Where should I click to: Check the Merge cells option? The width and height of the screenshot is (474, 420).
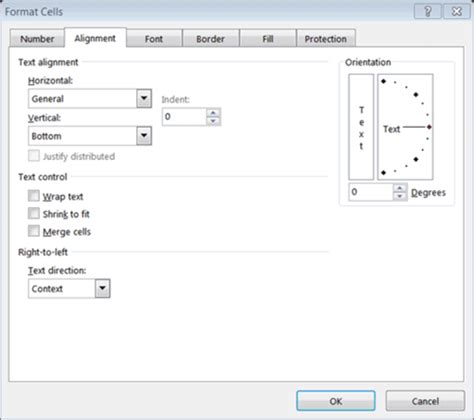34,231
